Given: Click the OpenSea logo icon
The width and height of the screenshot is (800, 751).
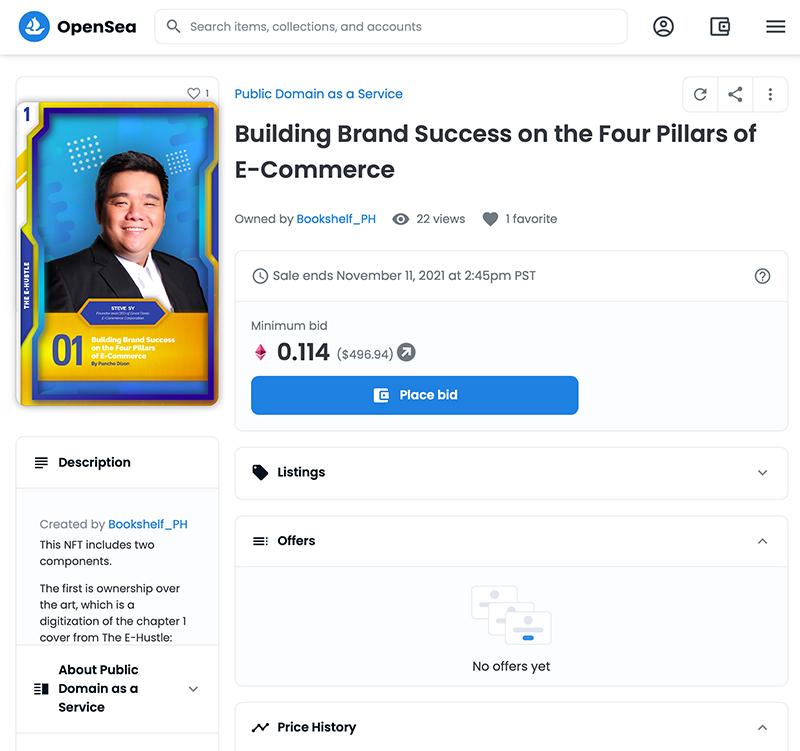Looking at the screenshot, I should [x=35, y=27].
